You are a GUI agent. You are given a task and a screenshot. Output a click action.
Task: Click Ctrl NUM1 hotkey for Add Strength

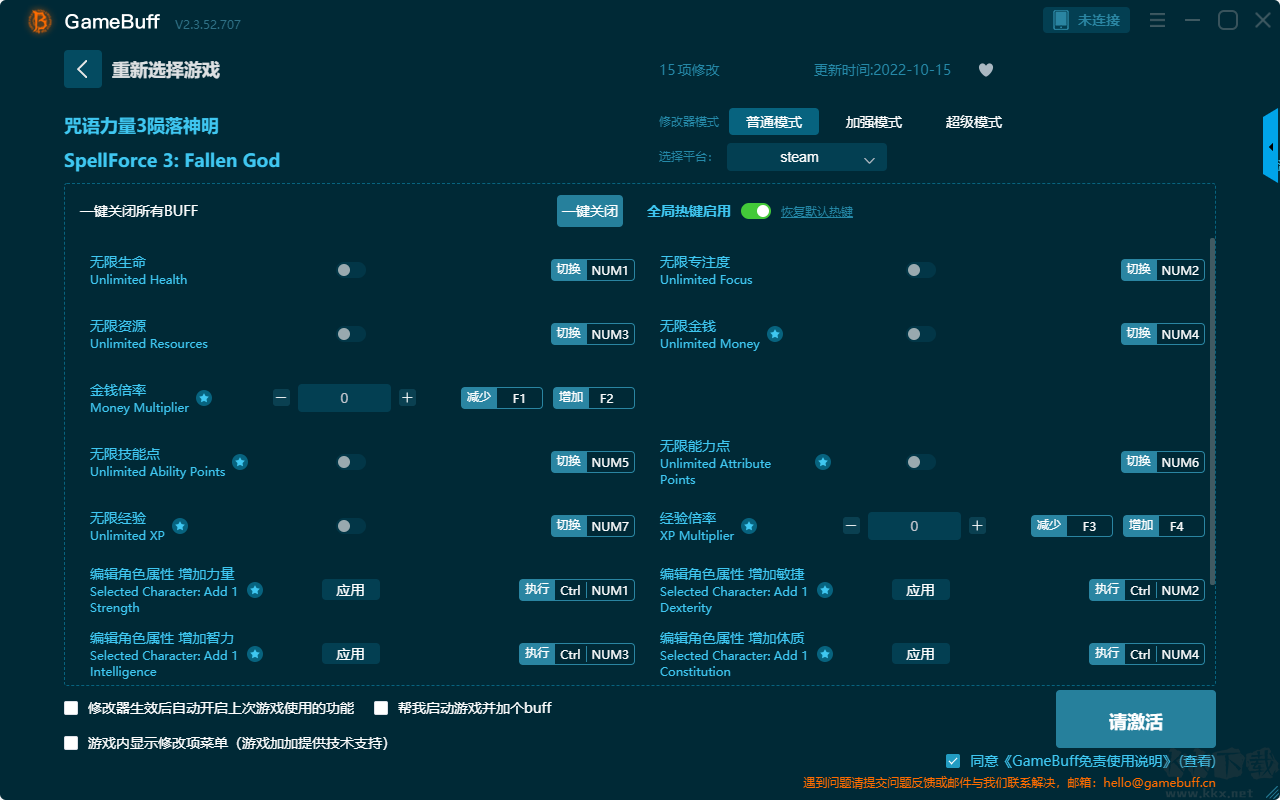pos(594,590)
